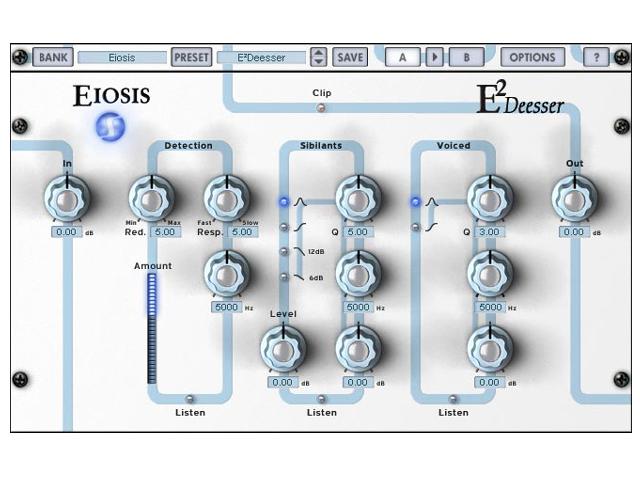Copy A to B with arrow button
Viewport: 640px width, 480px height.
coord(435,57)
